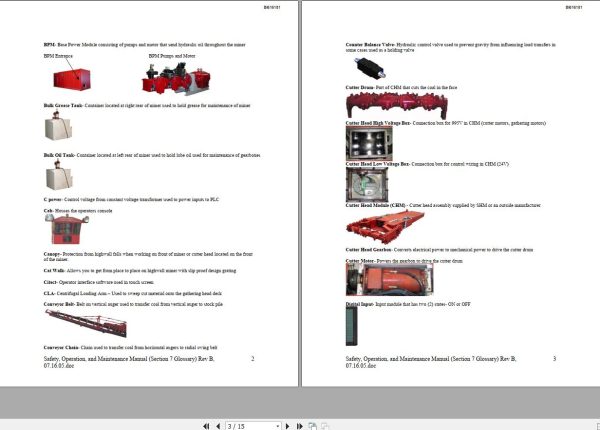The image size is (600, 430).
Task: Click the 'Counter Balance Valve' term
Action: 370,45
